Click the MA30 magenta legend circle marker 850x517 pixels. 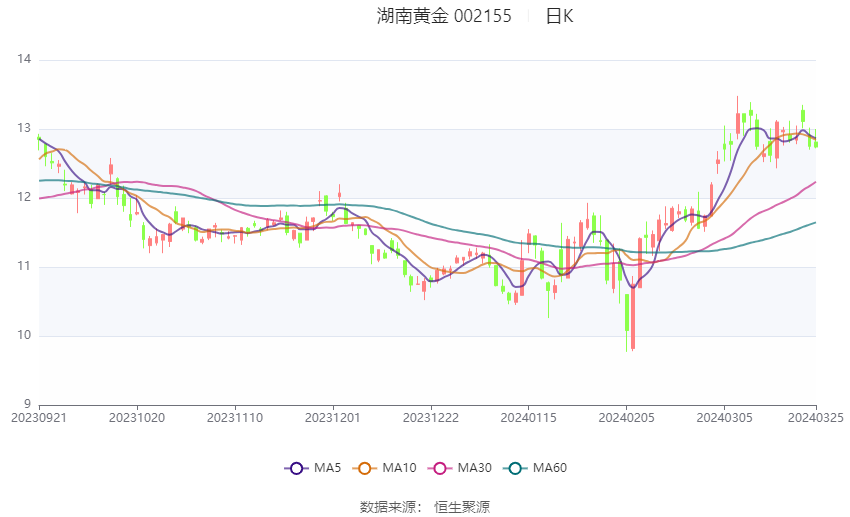436,468
